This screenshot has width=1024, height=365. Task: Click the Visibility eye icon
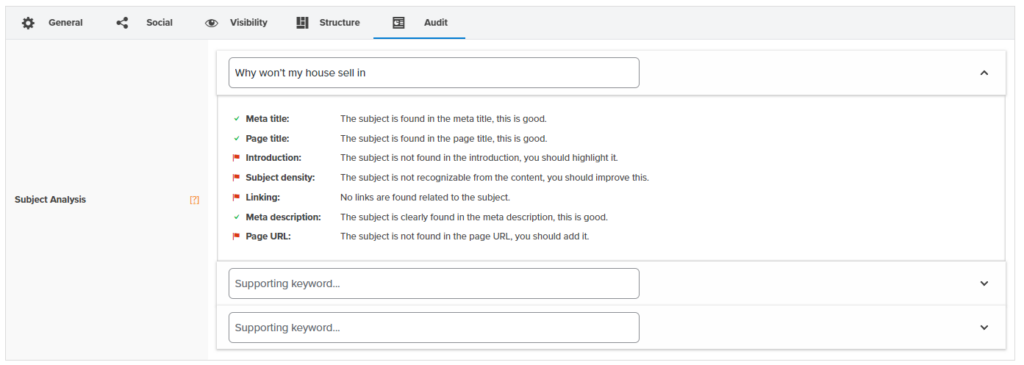tap(212, 23)
